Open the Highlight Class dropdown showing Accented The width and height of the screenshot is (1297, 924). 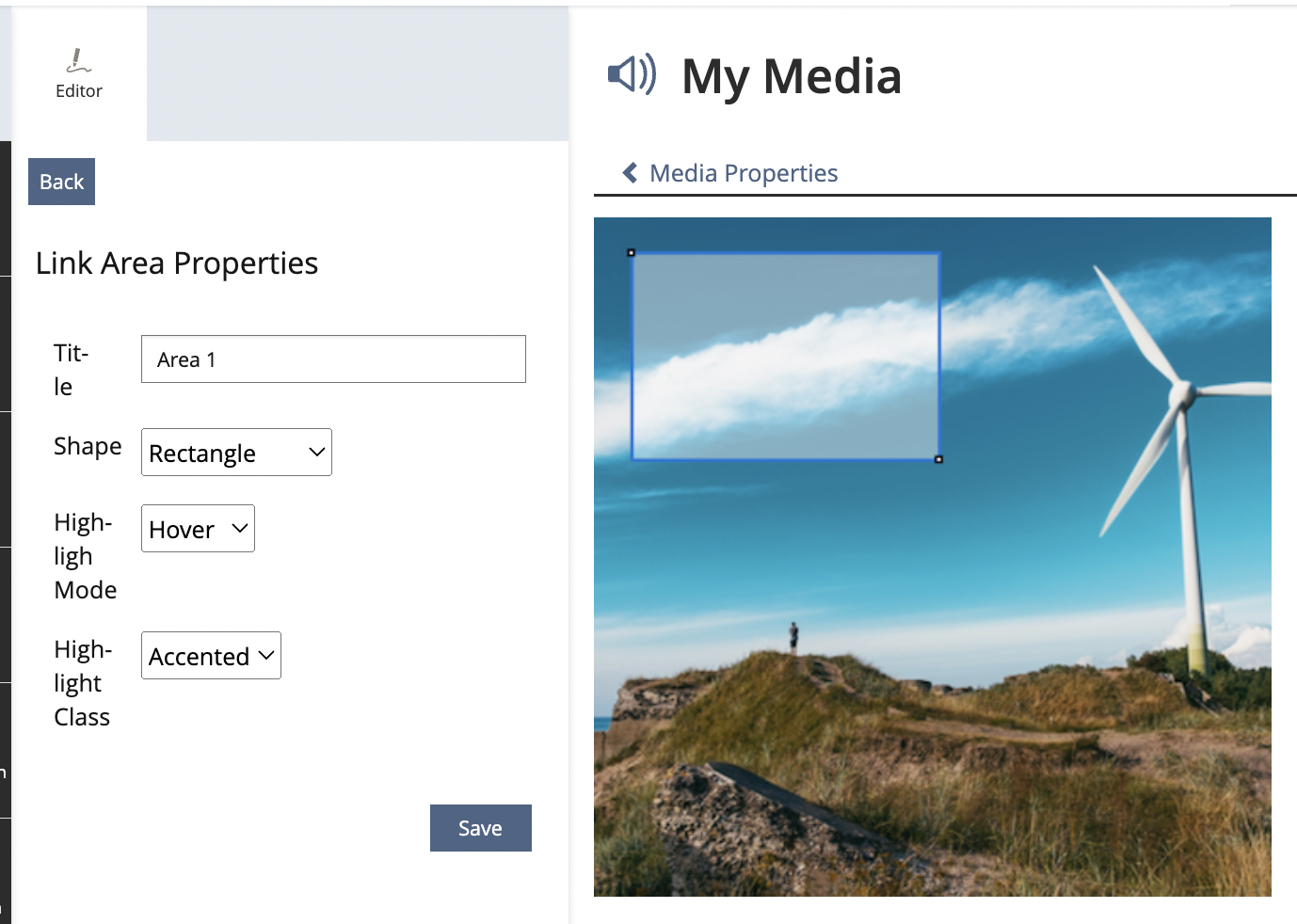pos(211,656)
